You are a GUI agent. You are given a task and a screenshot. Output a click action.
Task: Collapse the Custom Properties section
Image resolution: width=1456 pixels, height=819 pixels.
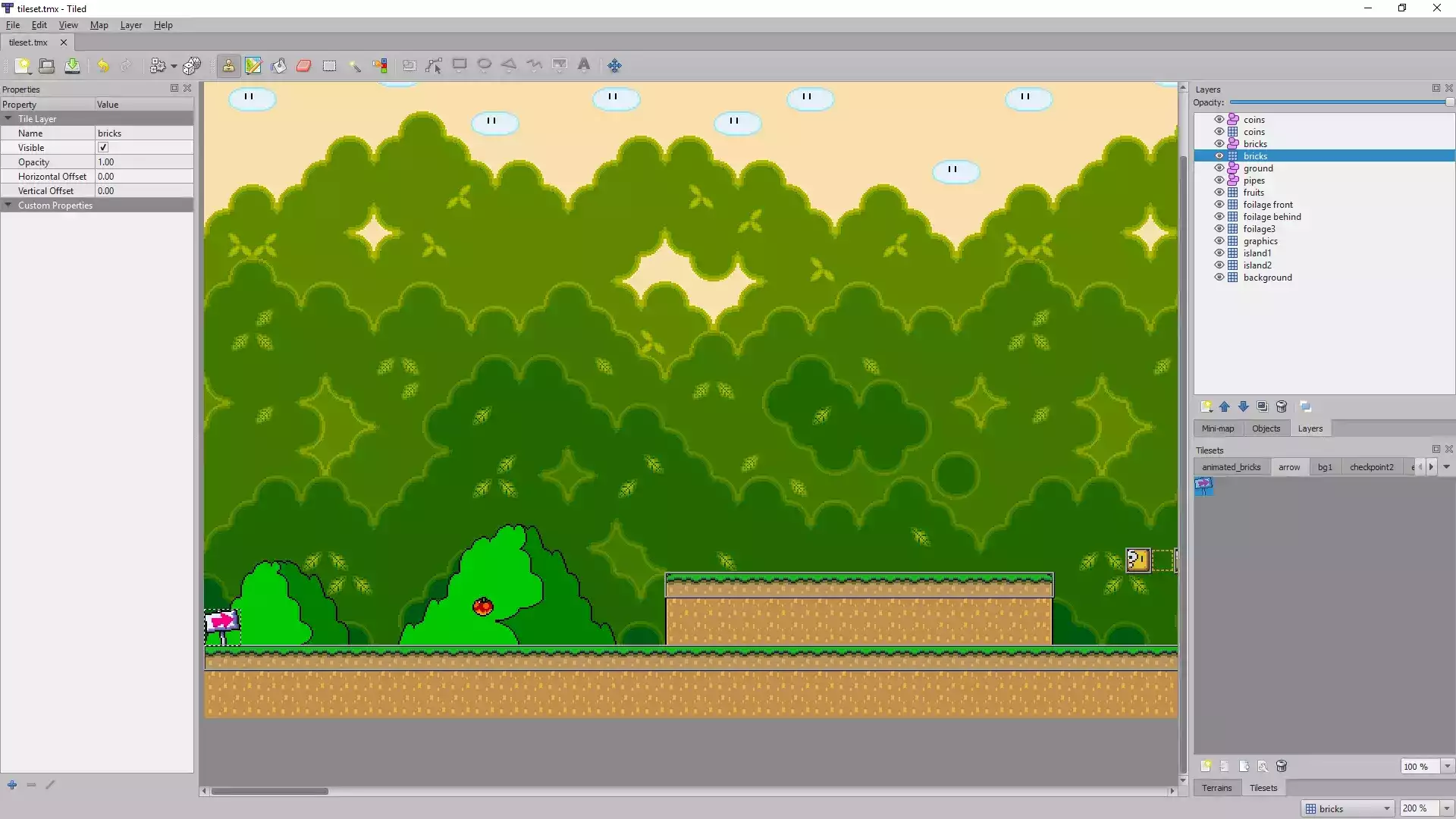8,206
